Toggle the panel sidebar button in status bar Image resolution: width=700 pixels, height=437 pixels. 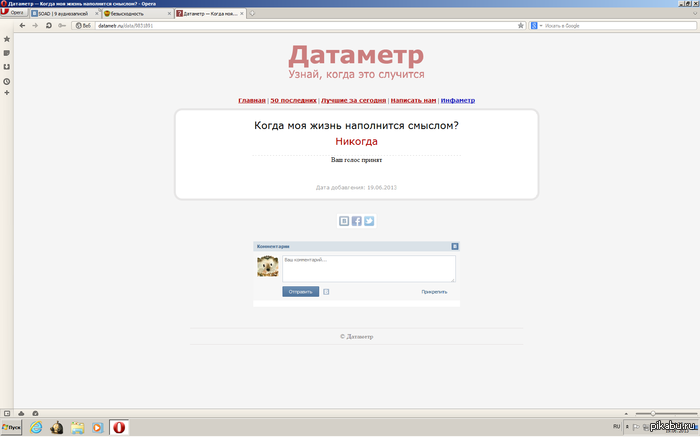pos(7,413)
